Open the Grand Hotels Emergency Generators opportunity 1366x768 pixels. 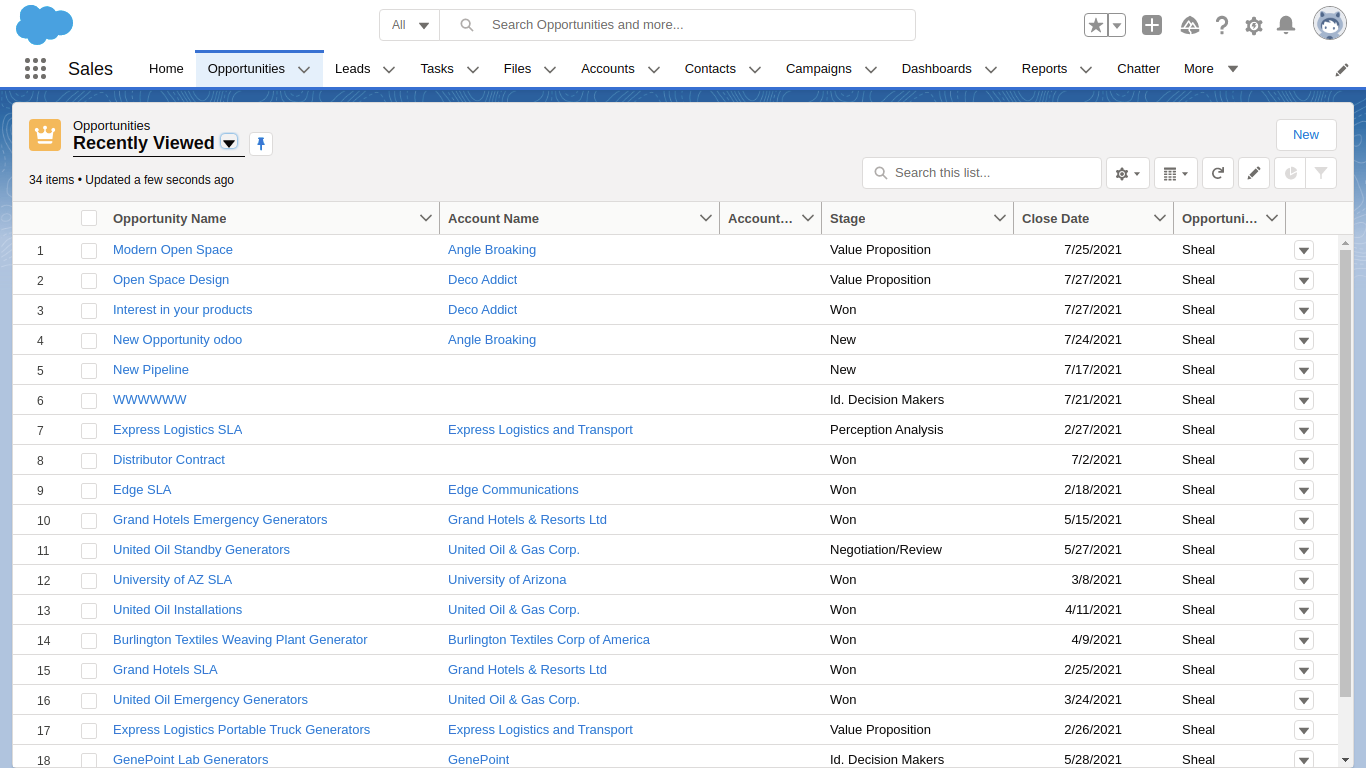[220, 520]
